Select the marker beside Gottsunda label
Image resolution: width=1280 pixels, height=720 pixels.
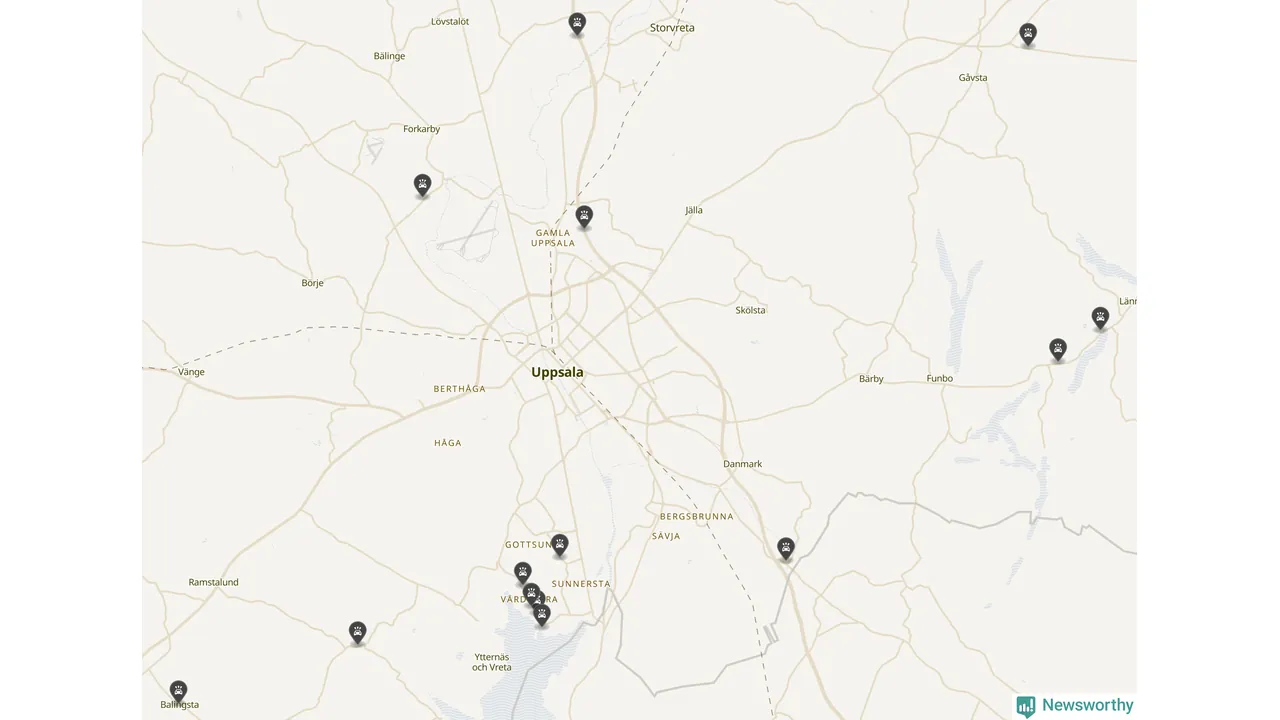[560, 545]
